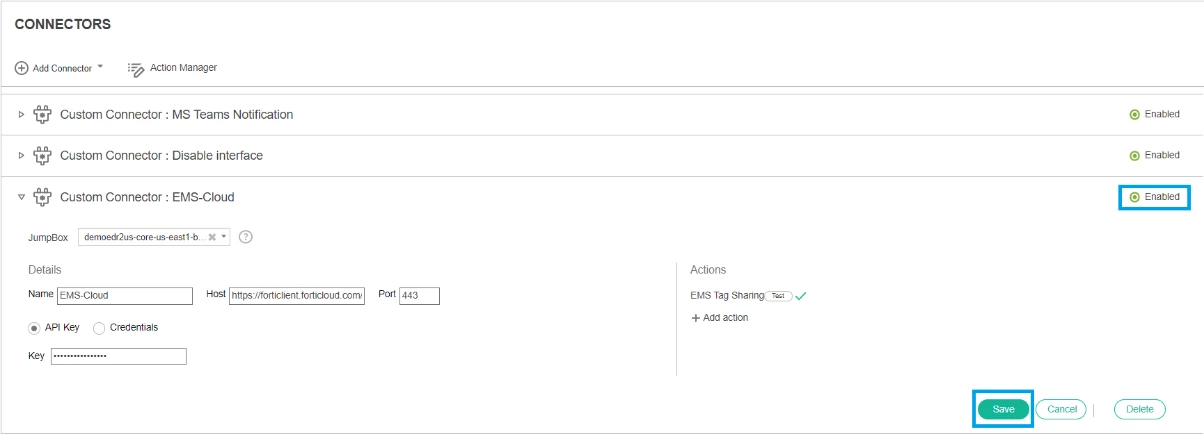Click the CONNECTORS page heading
The width and height of the screenshot is (1204, 434).
click(x=62, y=24)
